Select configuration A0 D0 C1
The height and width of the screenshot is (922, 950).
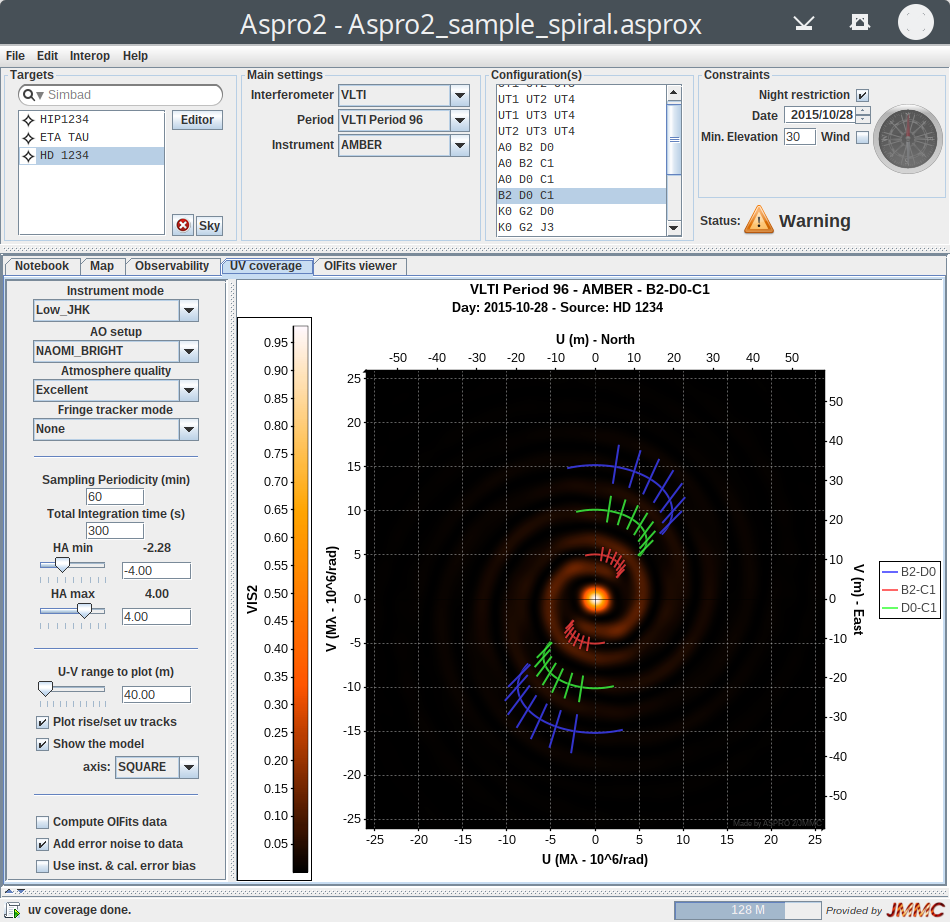coord(580,179)
